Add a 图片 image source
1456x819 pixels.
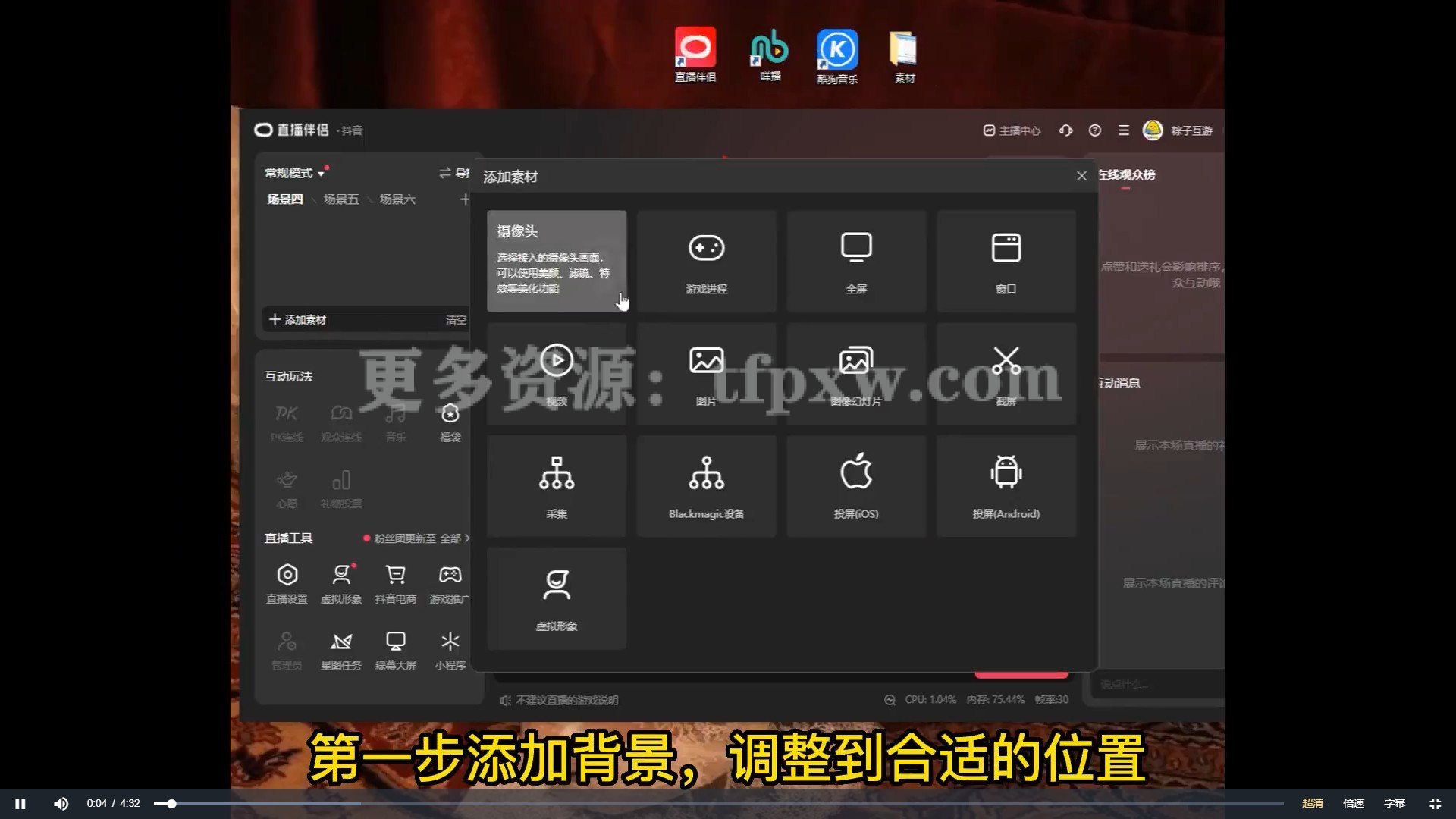[706, 374]
